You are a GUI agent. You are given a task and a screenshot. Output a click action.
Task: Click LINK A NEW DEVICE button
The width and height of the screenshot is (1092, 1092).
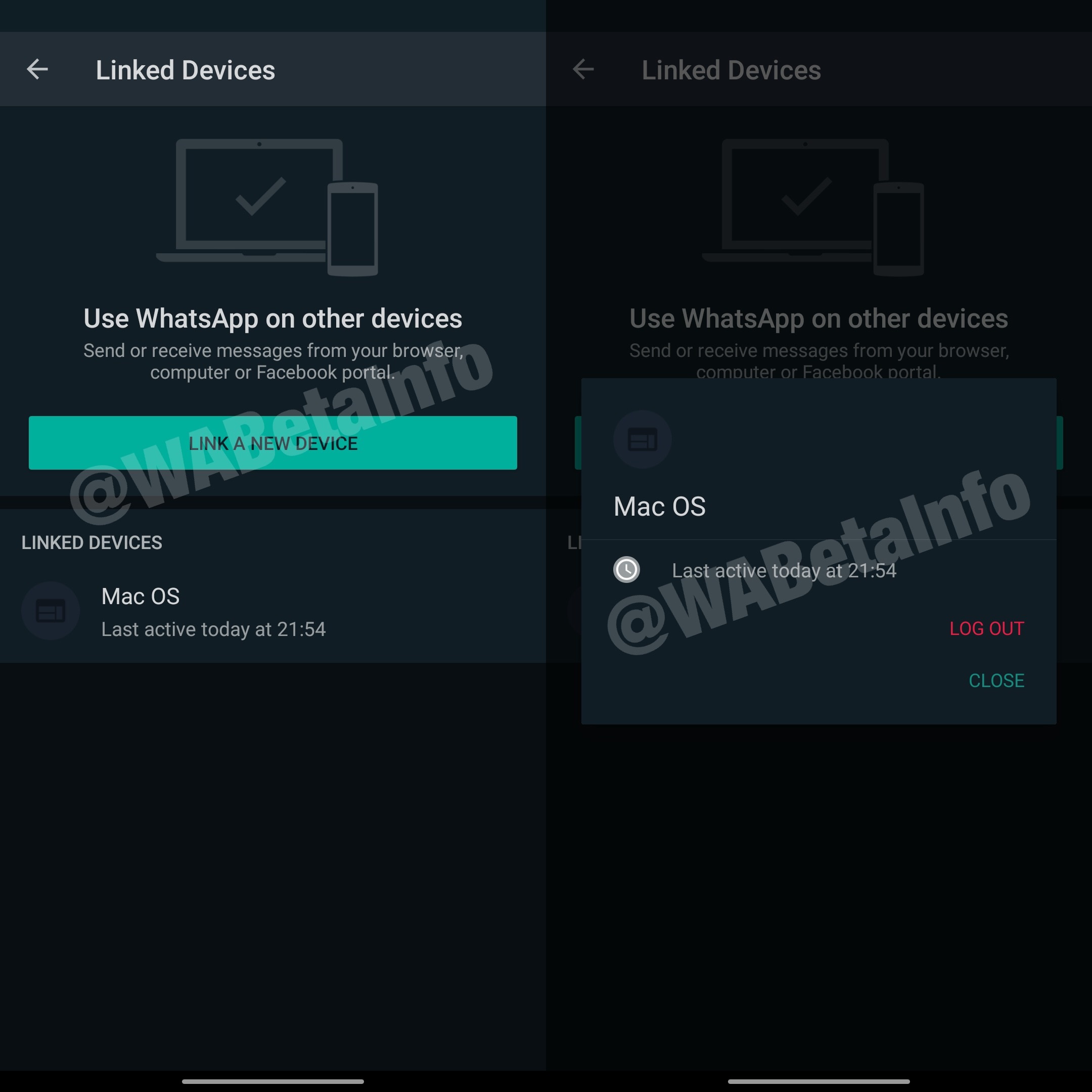(x=273, y=443)
